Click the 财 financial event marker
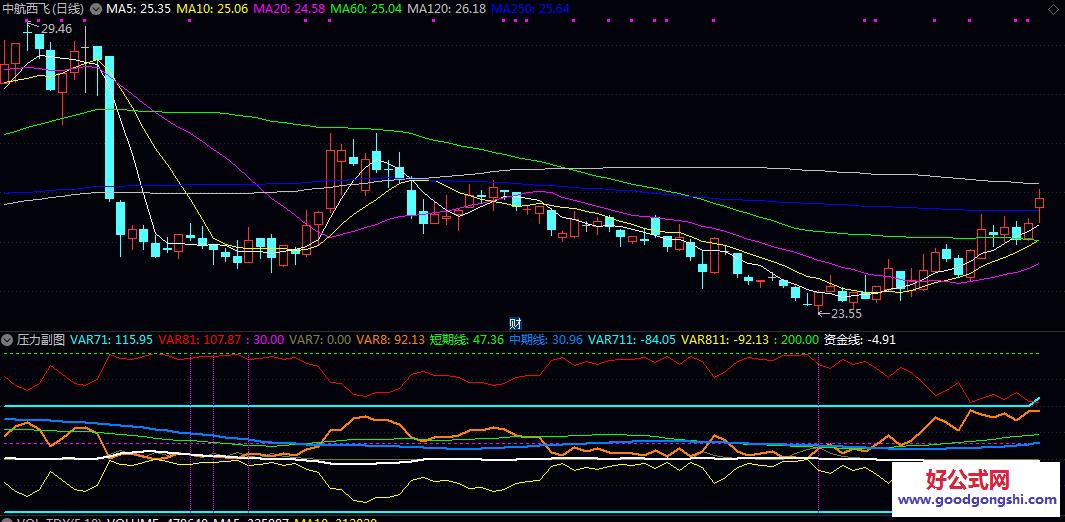 [x=515, y=324]
